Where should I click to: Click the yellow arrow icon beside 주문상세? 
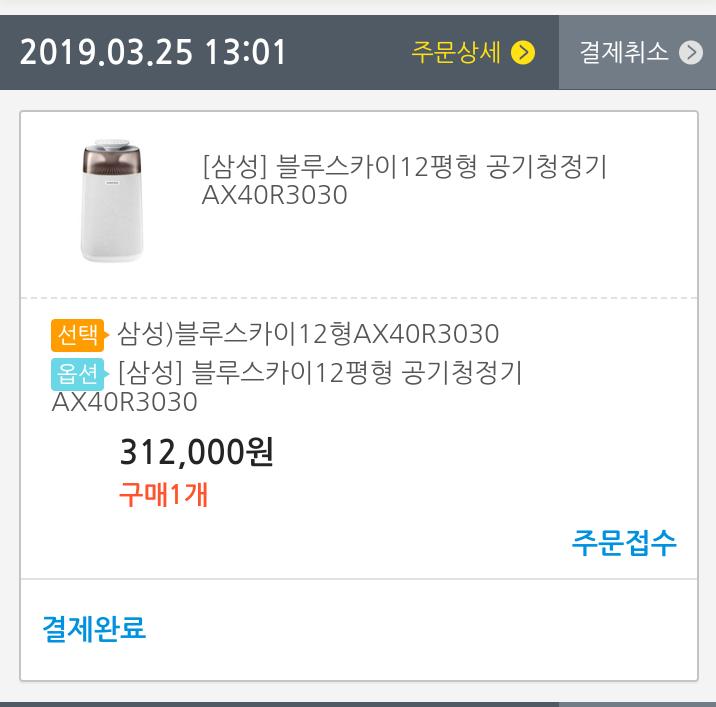[x=523, y=52]
